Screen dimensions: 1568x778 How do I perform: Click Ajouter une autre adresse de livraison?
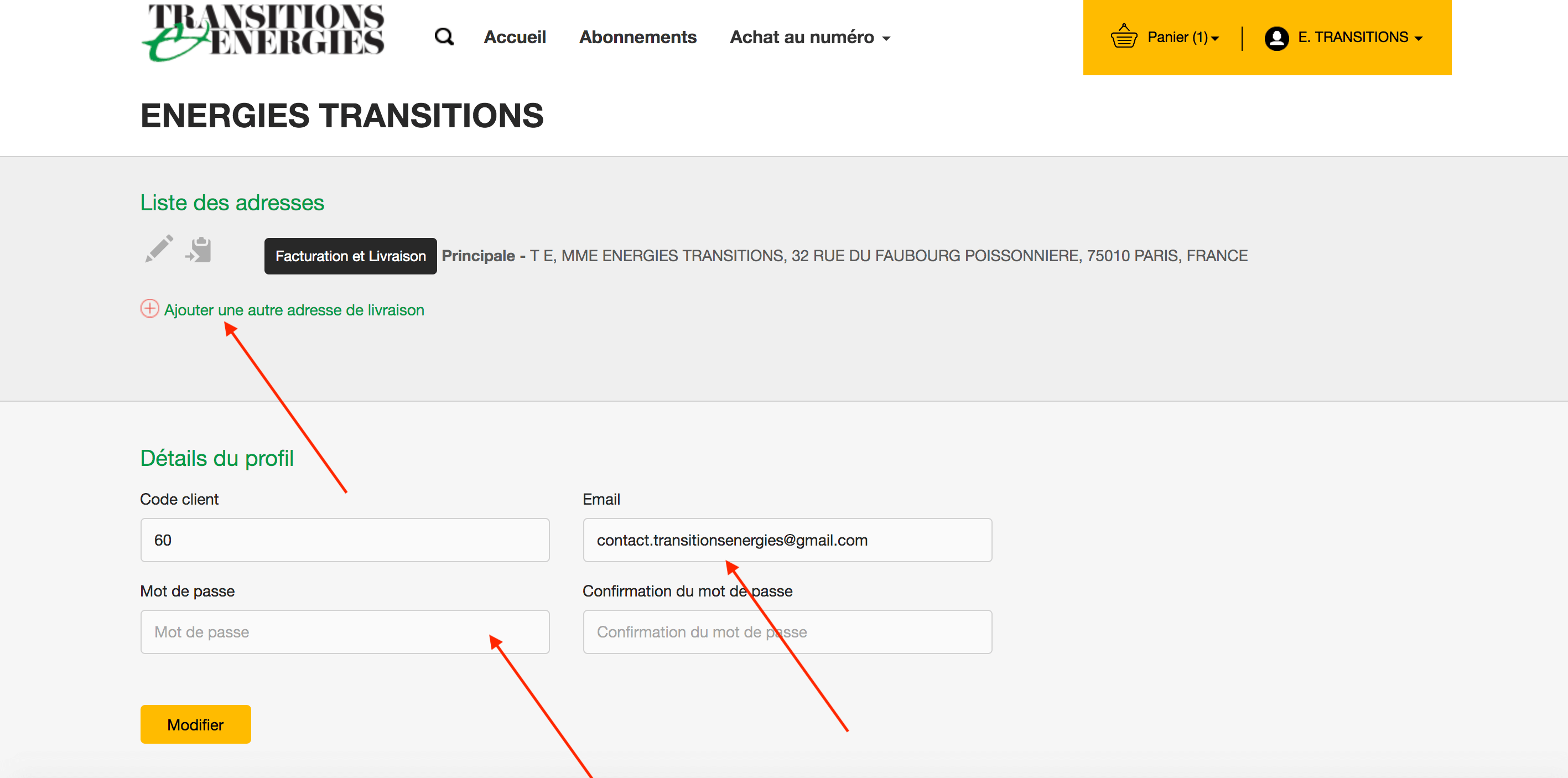[x=294, y=310]
